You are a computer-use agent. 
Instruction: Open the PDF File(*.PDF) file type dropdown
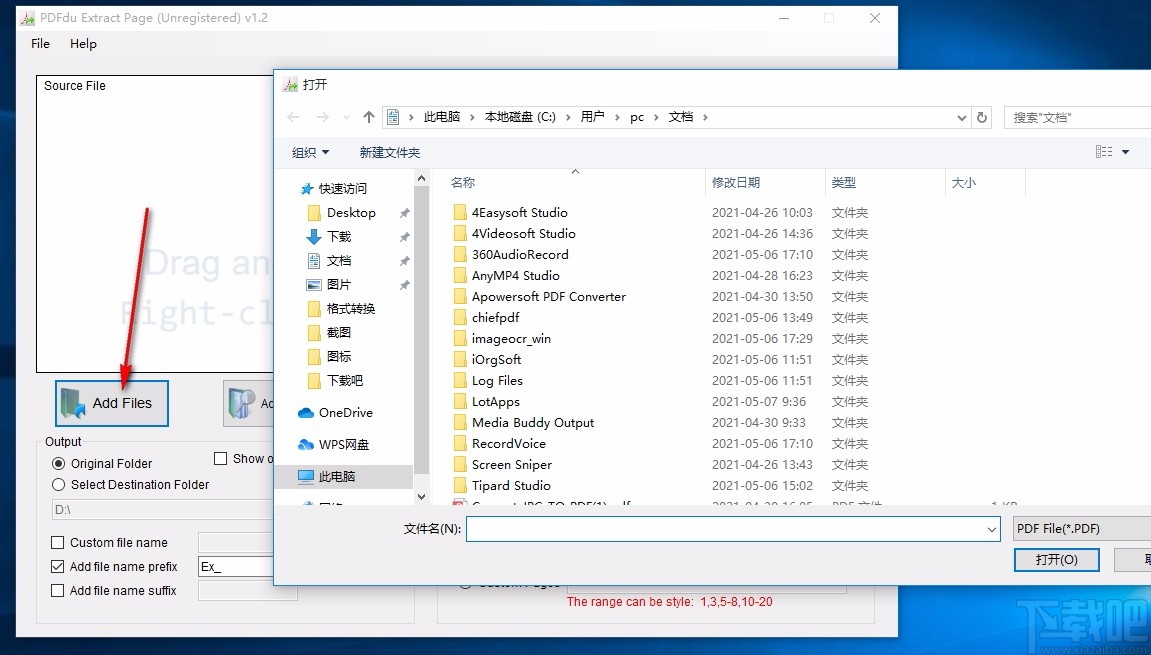(x=1080, y=528)
